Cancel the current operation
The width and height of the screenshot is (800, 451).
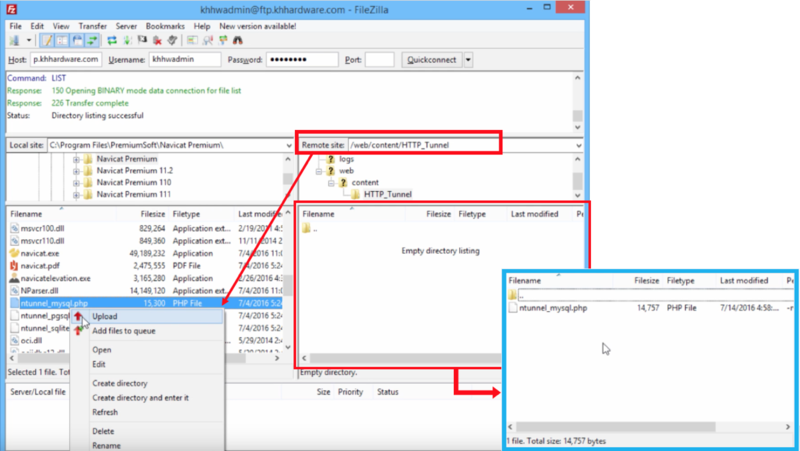click(142, 40)
